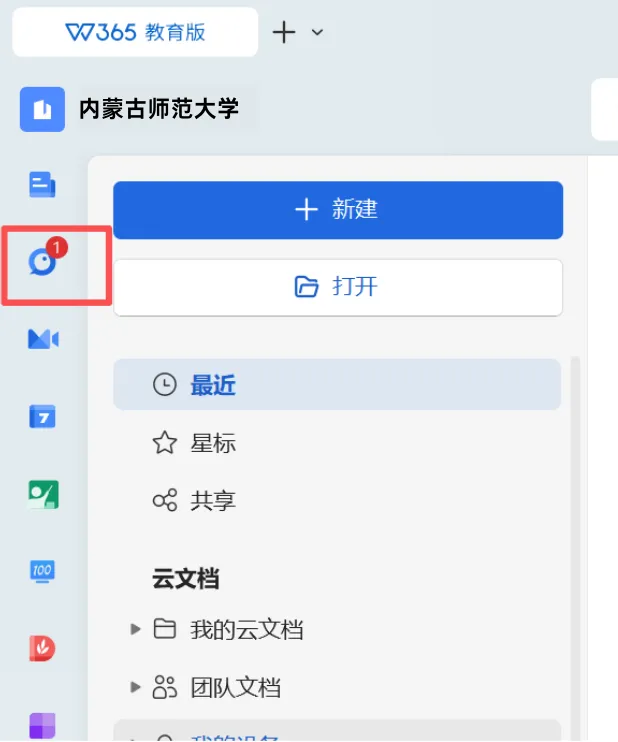Open the 100 screen icon in the sidebar
Viewport: 618px width, 742px height.
coord(43,571)
